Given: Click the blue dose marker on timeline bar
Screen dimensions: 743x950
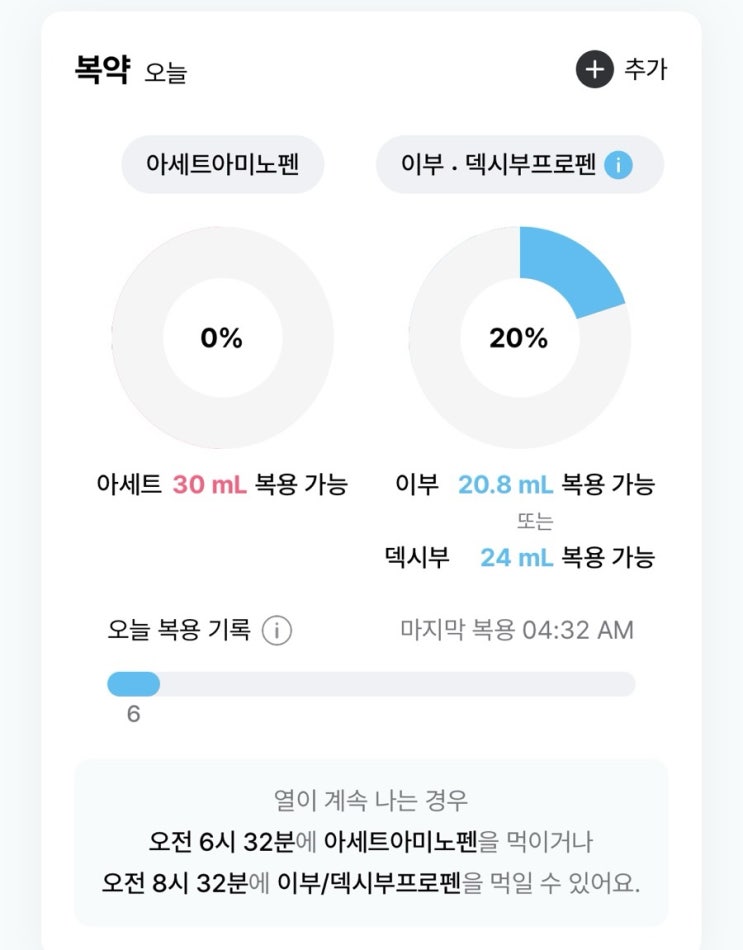Looking at the screenshot, I should (x=133, y=685).
